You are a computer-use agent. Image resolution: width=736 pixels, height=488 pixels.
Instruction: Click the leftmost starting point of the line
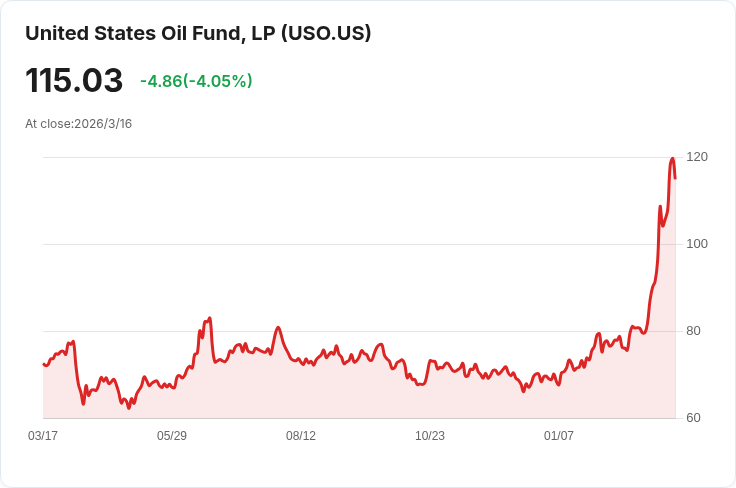(43, 364)
